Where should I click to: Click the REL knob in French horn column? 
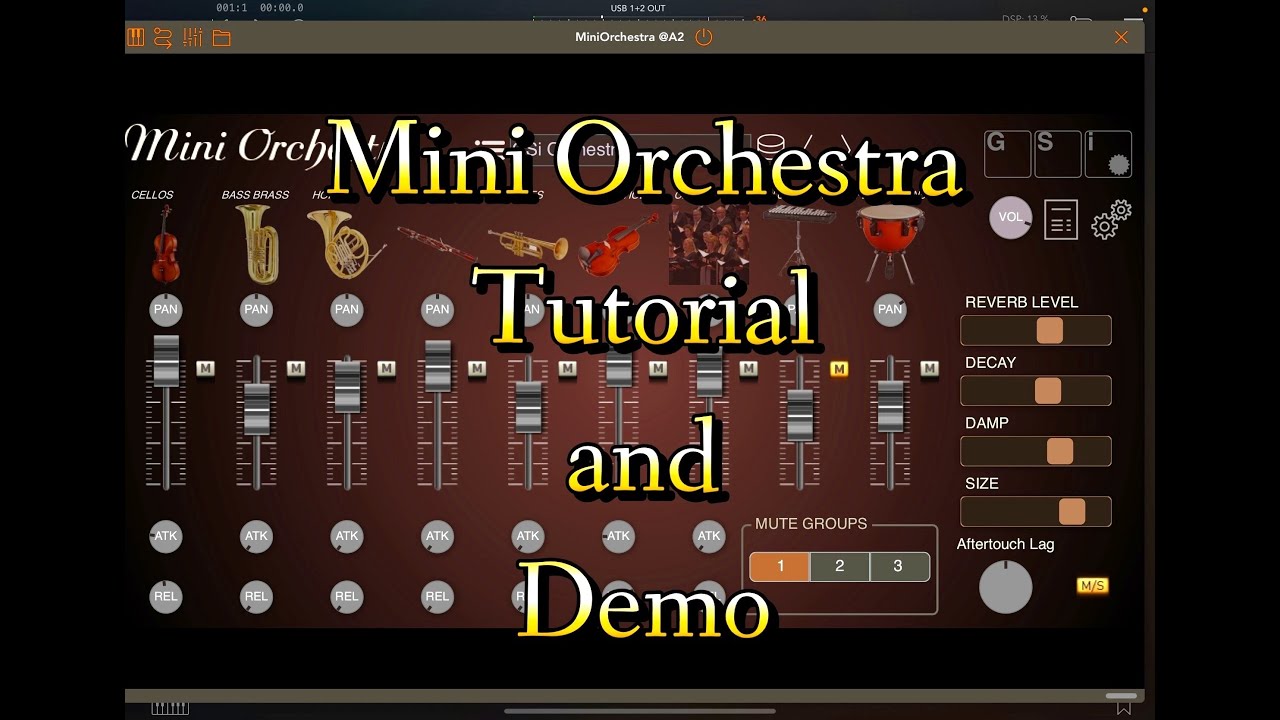point(347,597)
